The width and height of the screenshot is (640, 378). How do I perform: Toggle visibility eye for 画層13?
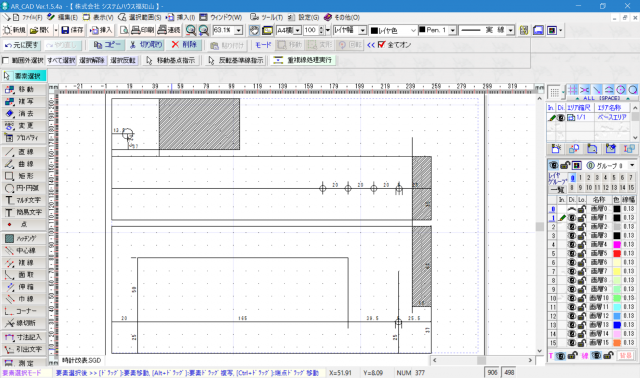click(x=572, y=325)
